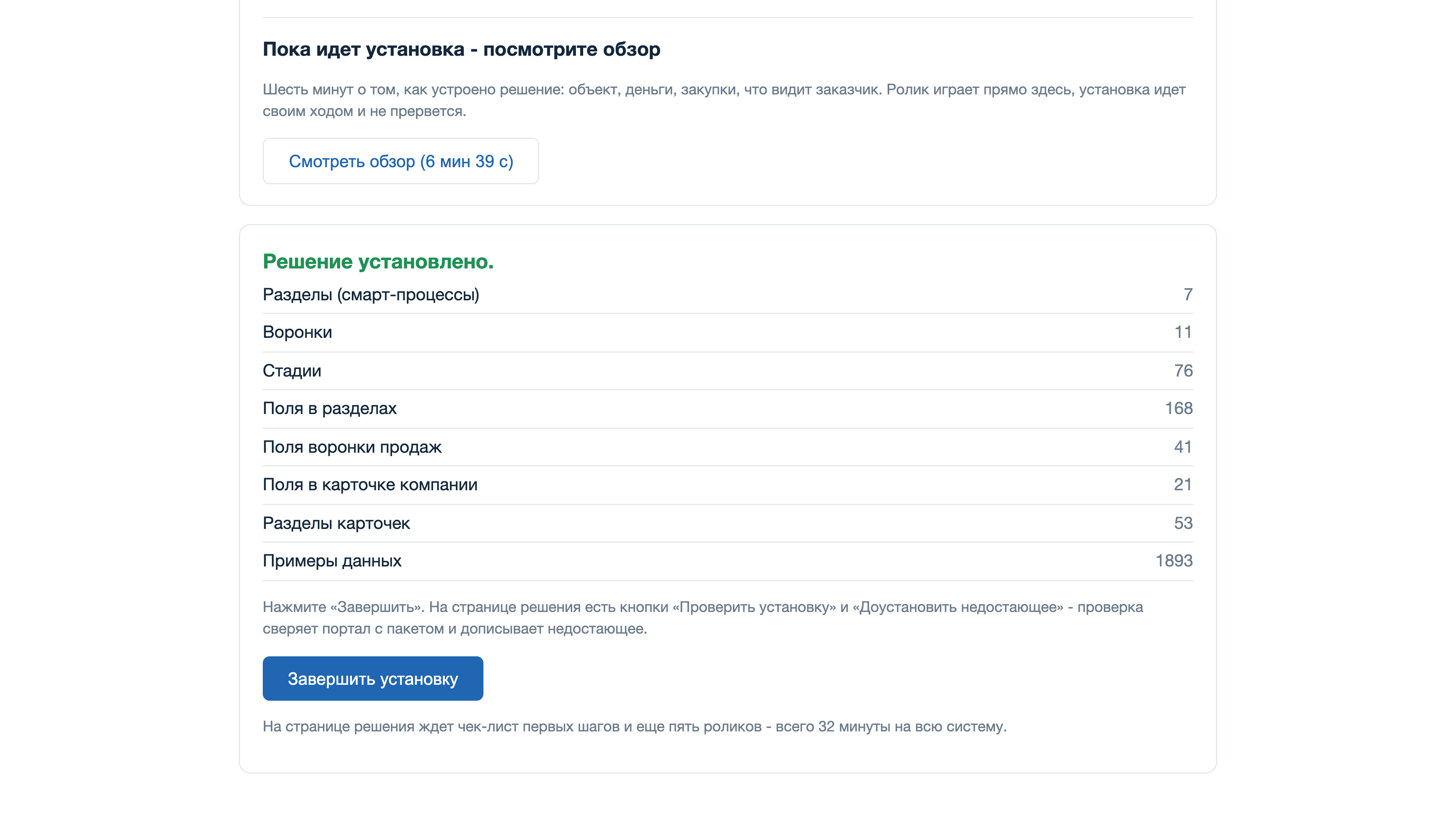
Task: Click the overview description paragraph text
Action: tap(724, 100)
